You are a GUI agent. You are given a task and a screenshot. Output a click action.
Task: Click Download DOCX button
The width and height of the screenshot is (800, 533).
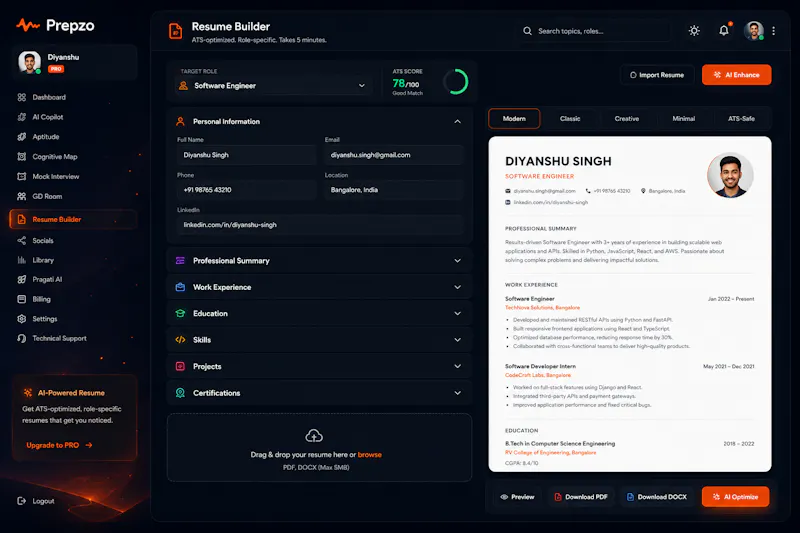[657, 497]
